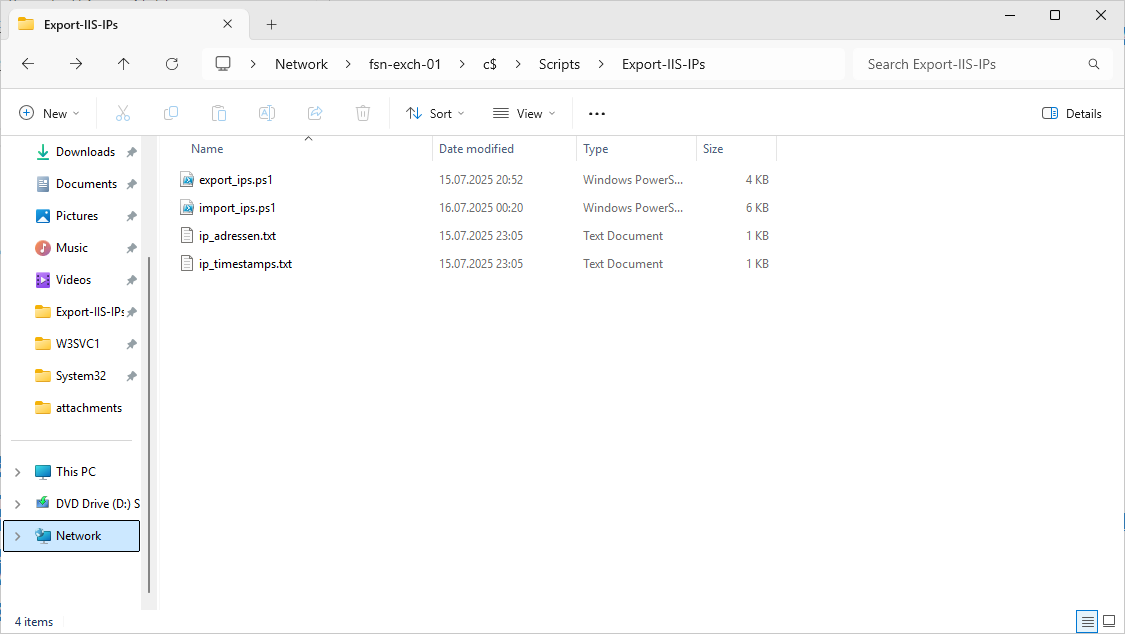Image resolution: width=1125 pixels, height=634 pixels.
Task: Expand the This PC tree node
Action: click(18, 472)
